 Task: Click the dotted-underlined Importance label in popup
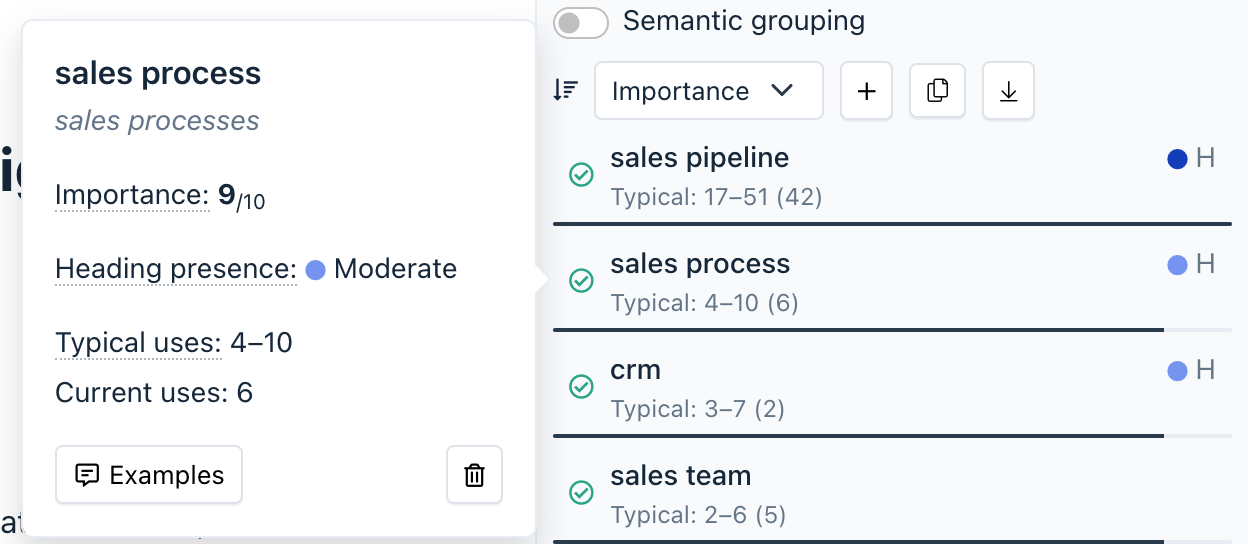(131, 195)
